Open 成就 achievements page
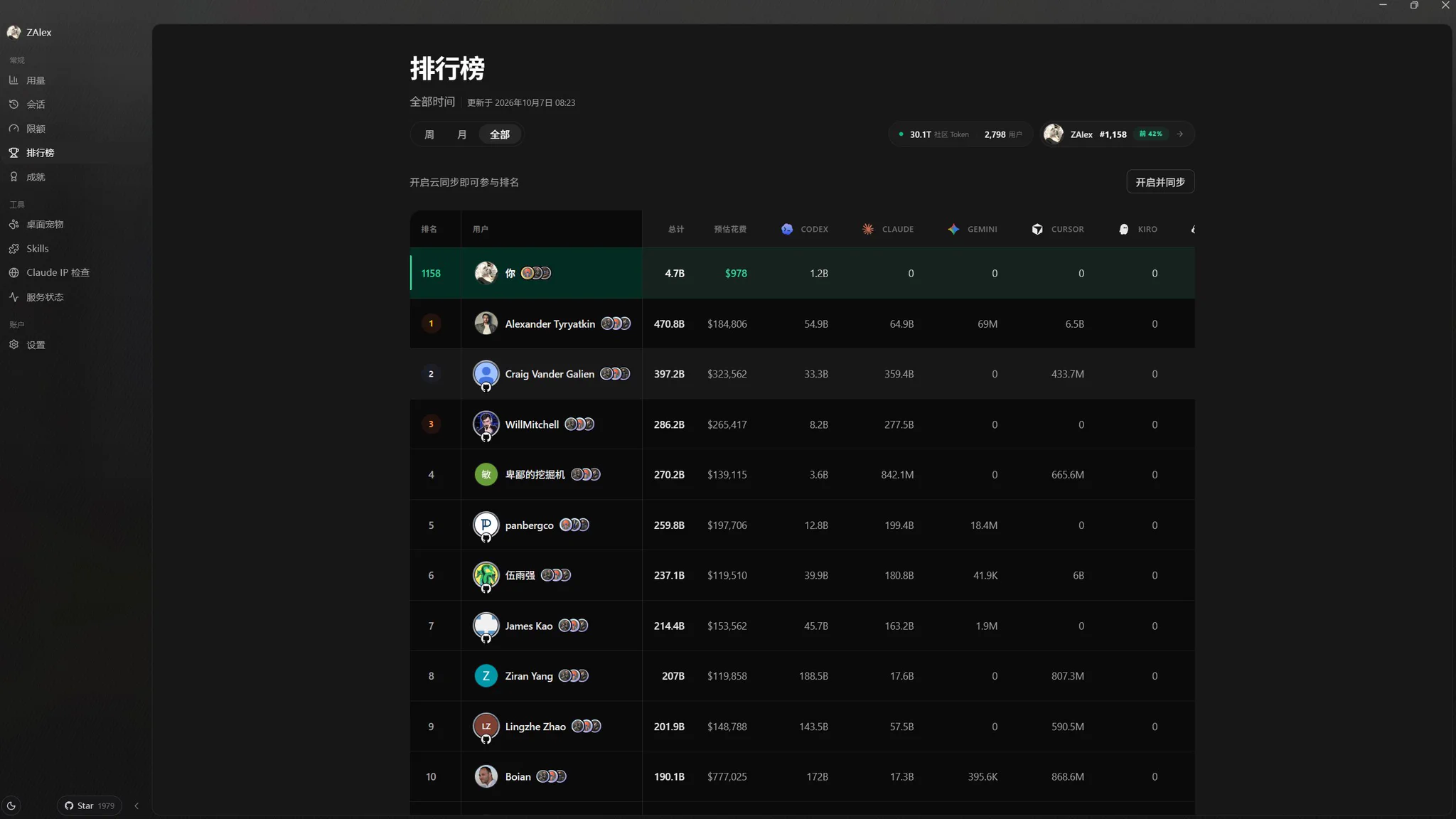This screenshot has width=1456, height=819. click(36, 177)
